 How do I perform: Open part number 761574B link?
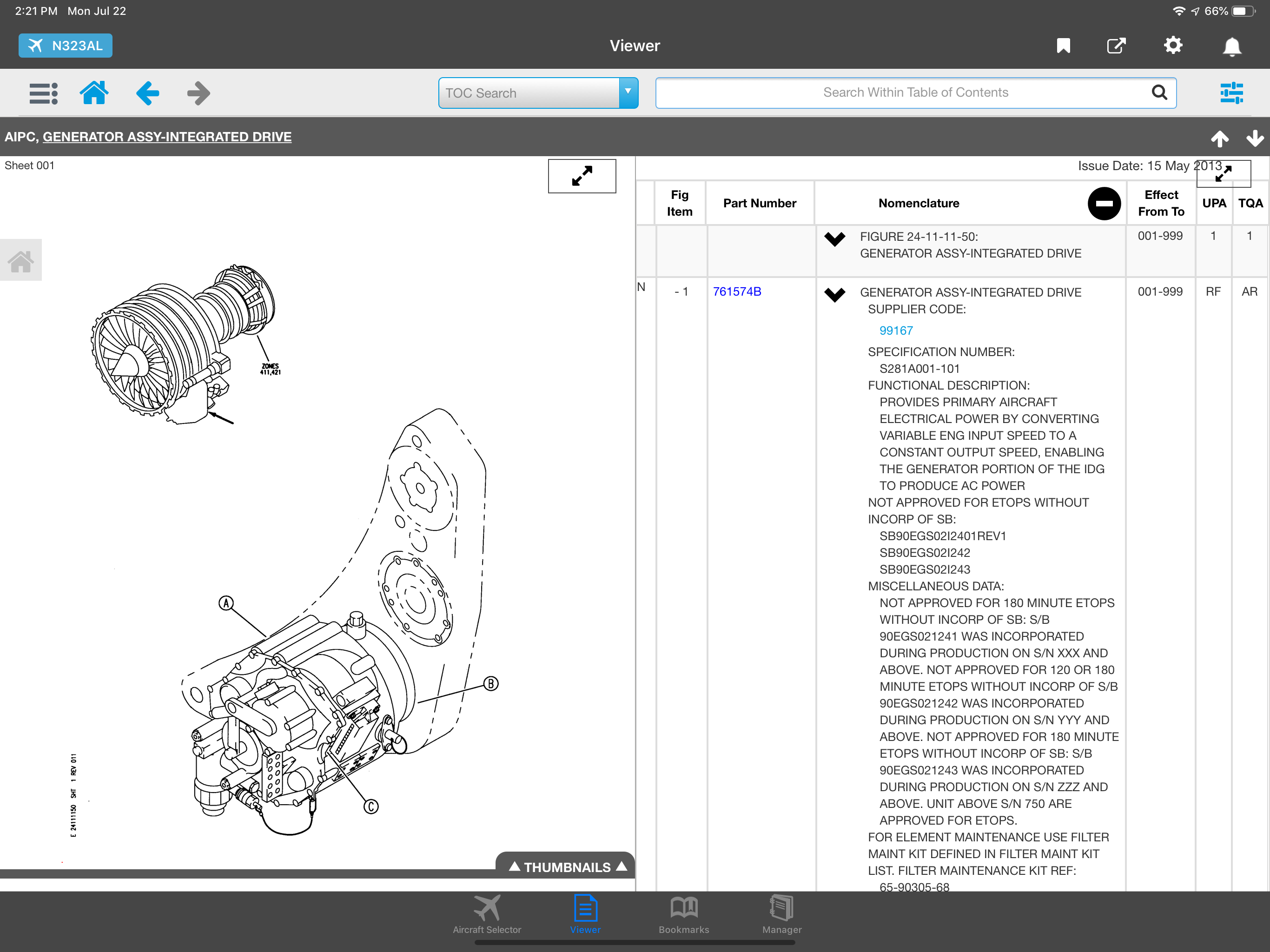pyautogui.click(x=737, y=291)
